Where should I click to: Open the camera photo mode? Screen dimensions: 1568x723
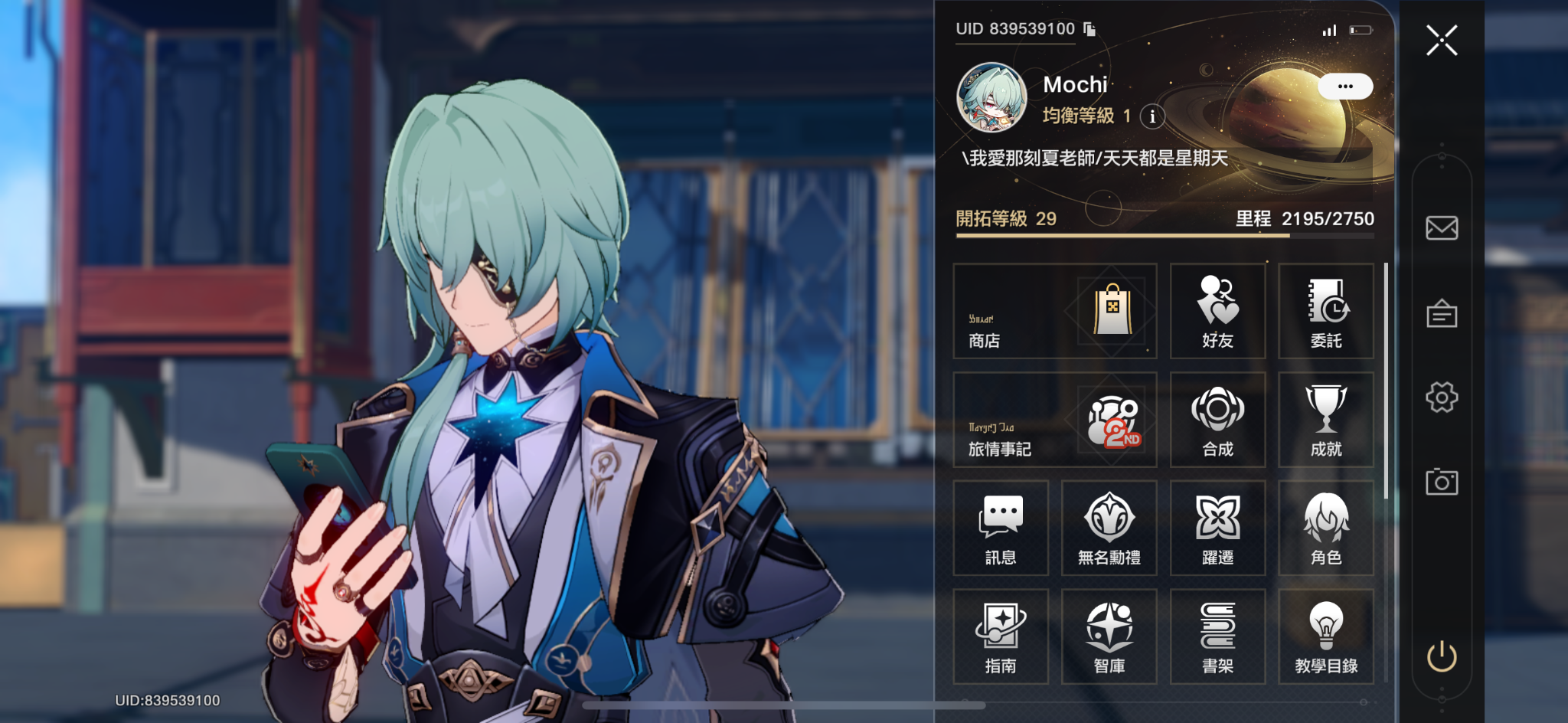coord(1442,482)
